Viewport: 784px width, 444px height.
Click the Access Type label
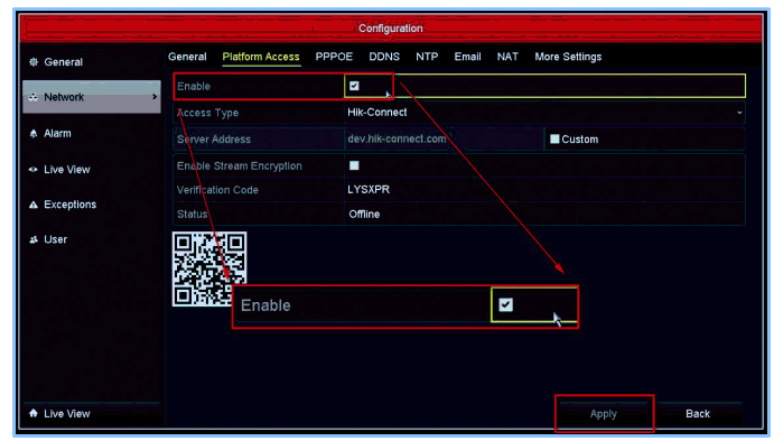pyautogui.click(x=208, y=112)
